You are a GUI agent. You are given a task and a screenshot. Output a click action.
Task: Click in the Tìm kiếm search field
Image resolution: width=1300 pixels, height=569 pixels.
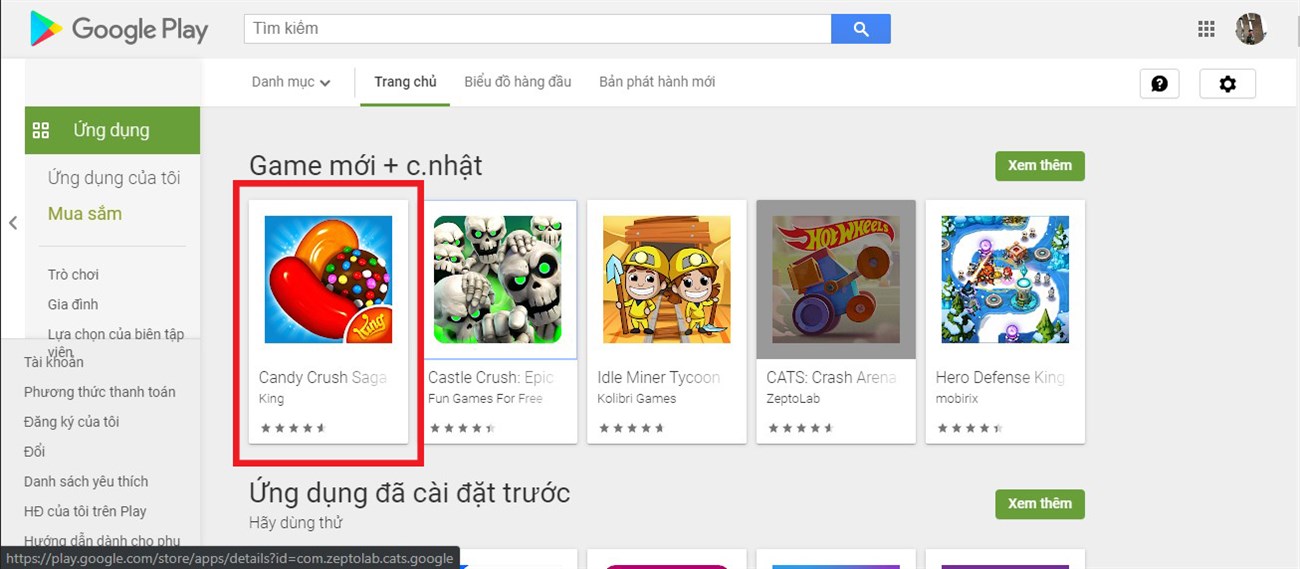(x=538, y=29)
